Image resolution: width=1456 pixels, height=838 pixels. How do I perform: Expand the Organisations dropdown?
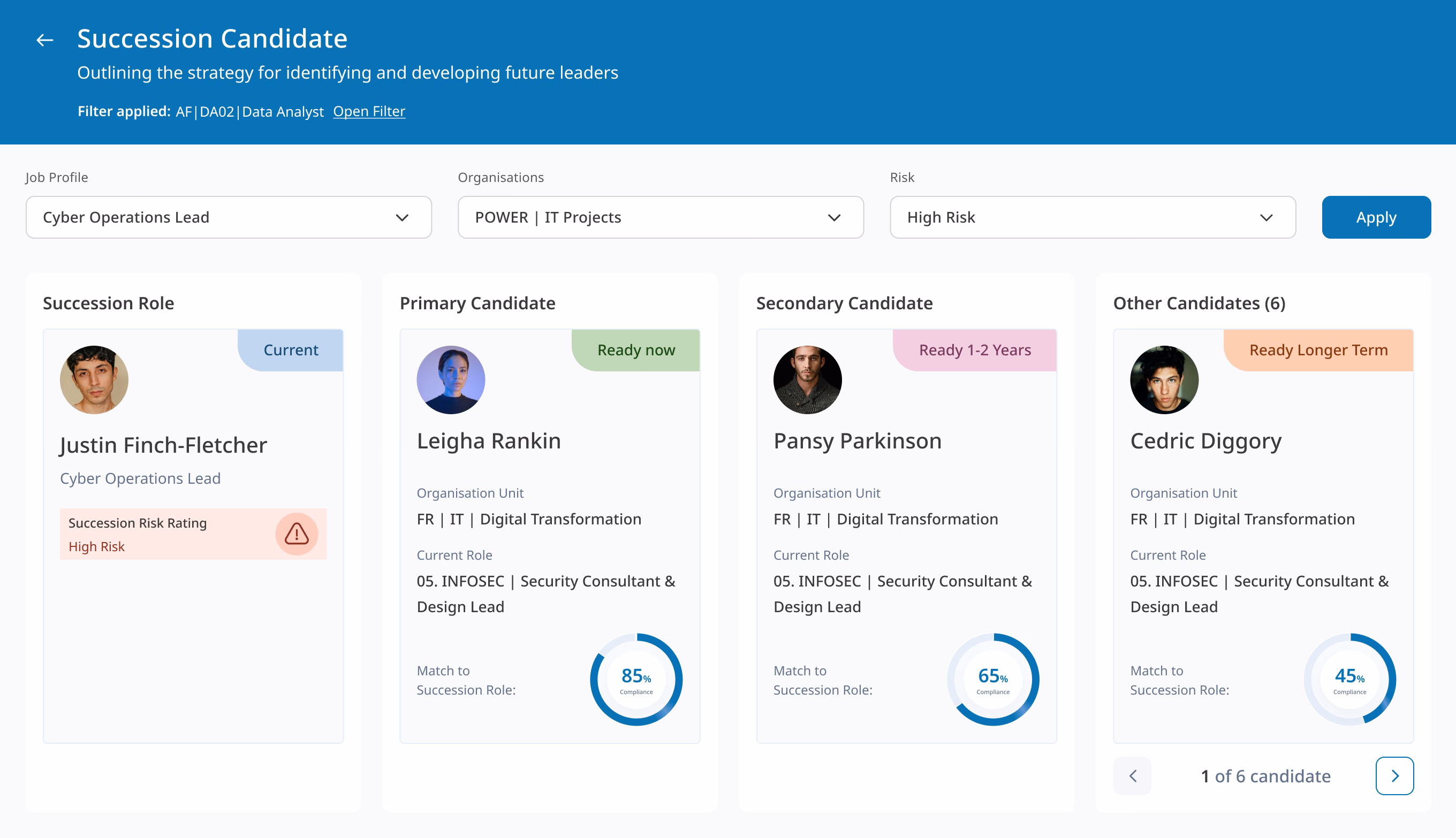point(661,218)
